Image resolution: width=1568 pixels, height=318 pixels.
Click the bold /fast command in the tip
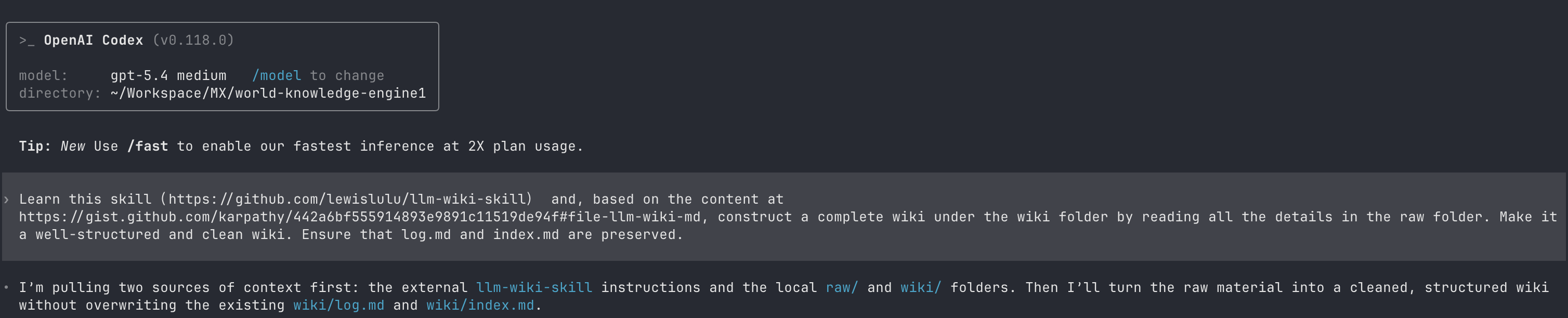tap(147, 147)
